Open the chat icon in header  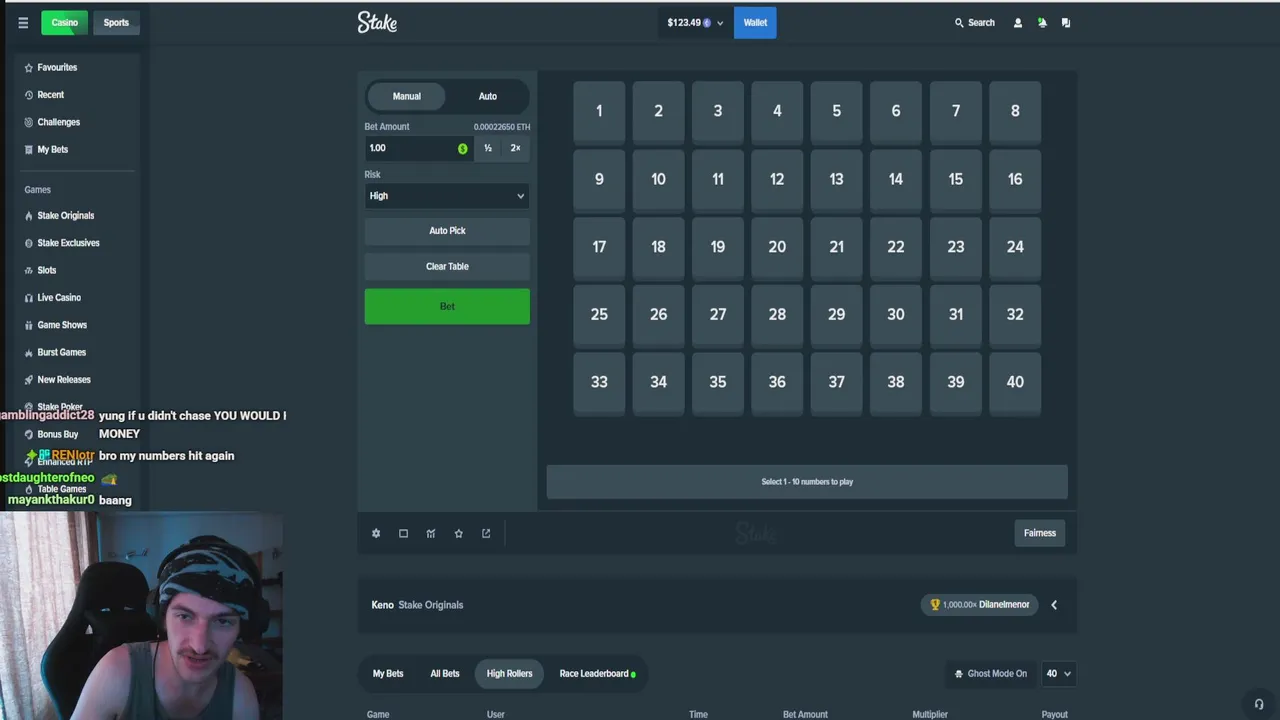1066,23
